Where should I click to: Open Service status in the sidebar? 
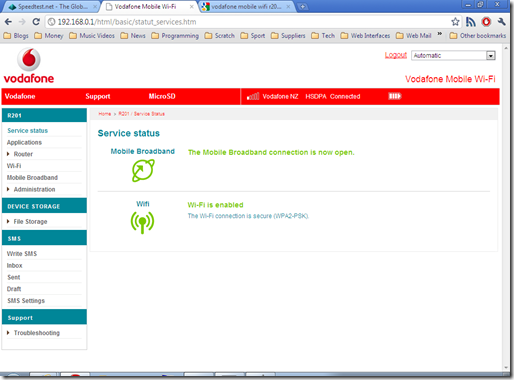pyautogui.click(x=28, y=131)
